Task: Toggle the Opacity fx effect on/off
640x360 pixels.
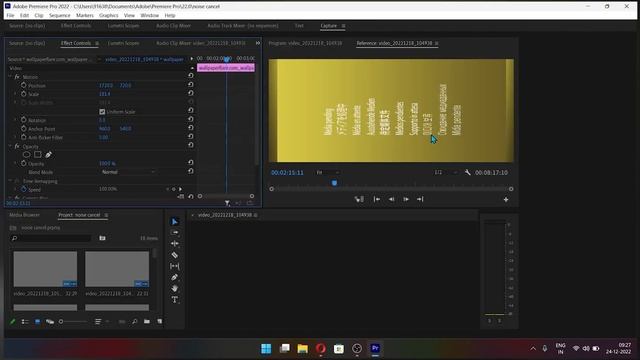Action: click(17, 146)
